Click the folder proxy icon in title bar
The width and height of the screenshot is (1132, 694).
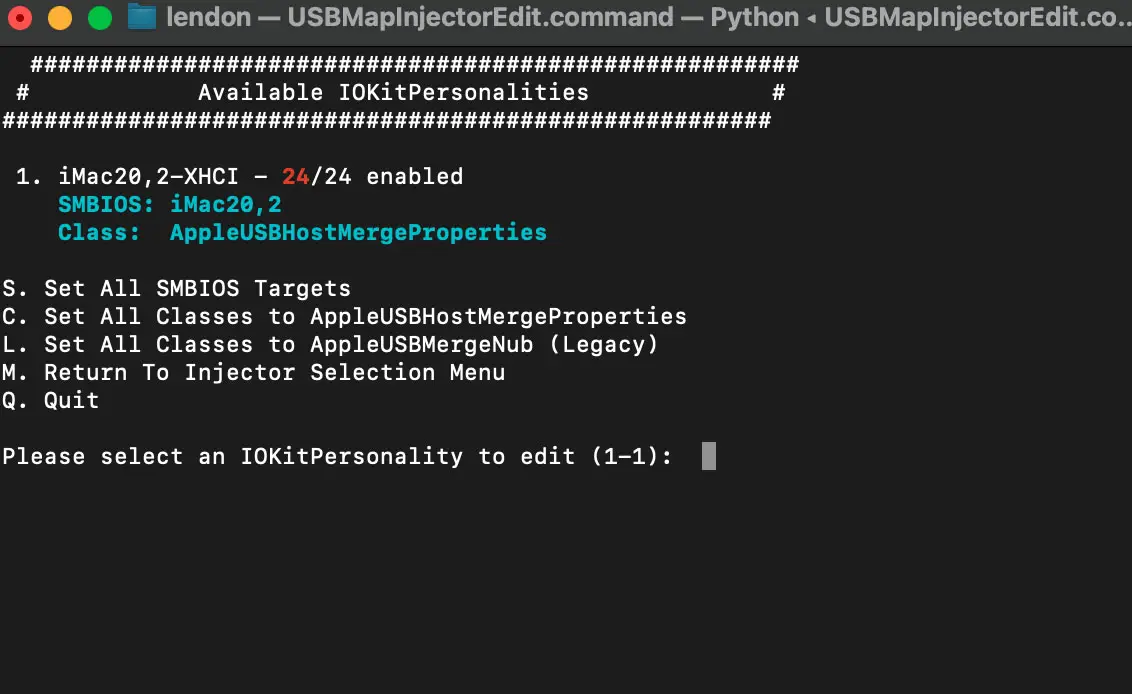(143, 18)
